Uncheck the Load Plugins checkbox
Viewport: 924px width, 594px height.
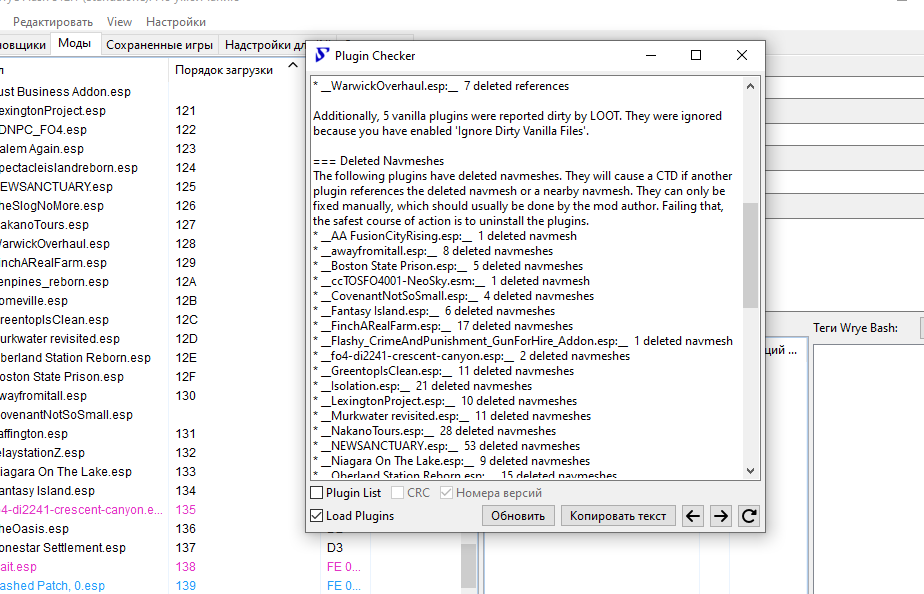point(317,516)
